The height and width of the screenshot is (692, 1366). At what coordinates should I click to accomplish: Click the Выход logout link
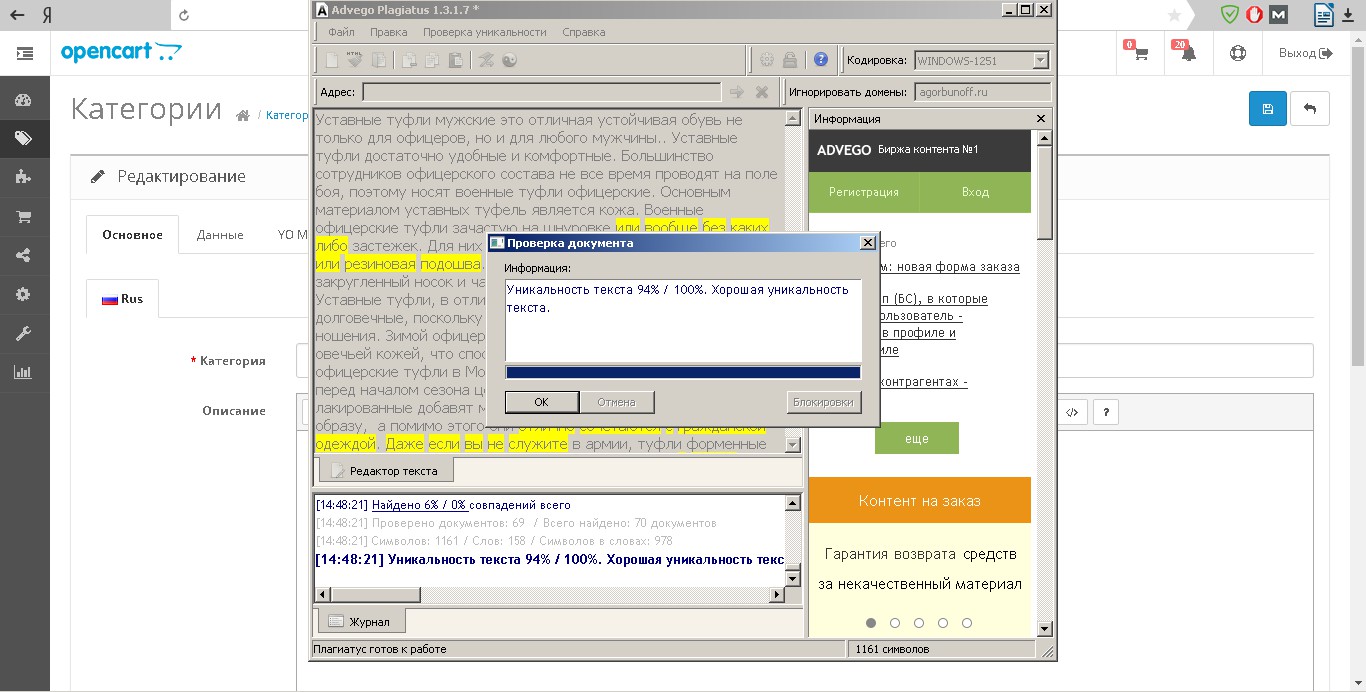pos(1306,53)
